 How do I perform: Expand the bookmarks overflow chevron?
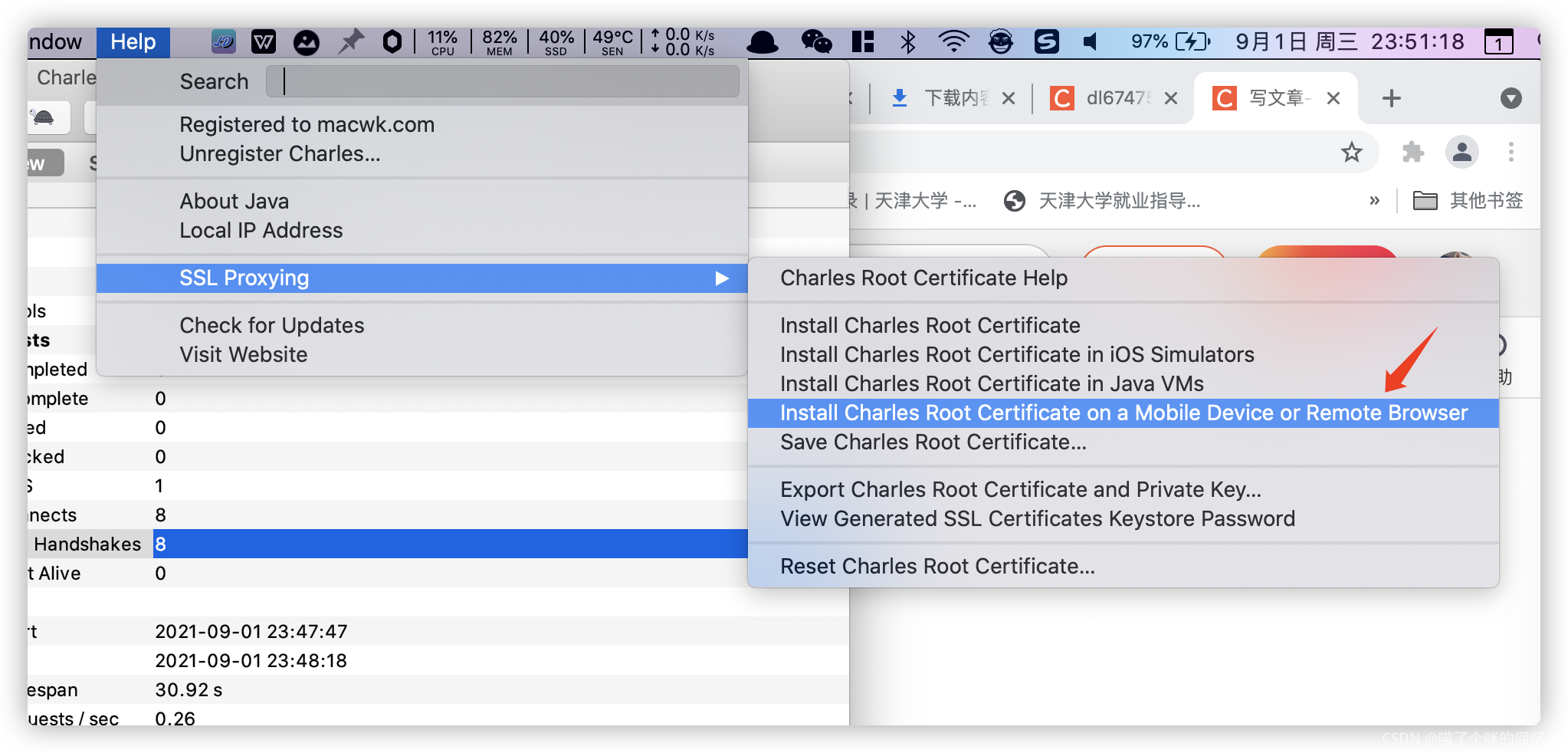(1374, 201)
